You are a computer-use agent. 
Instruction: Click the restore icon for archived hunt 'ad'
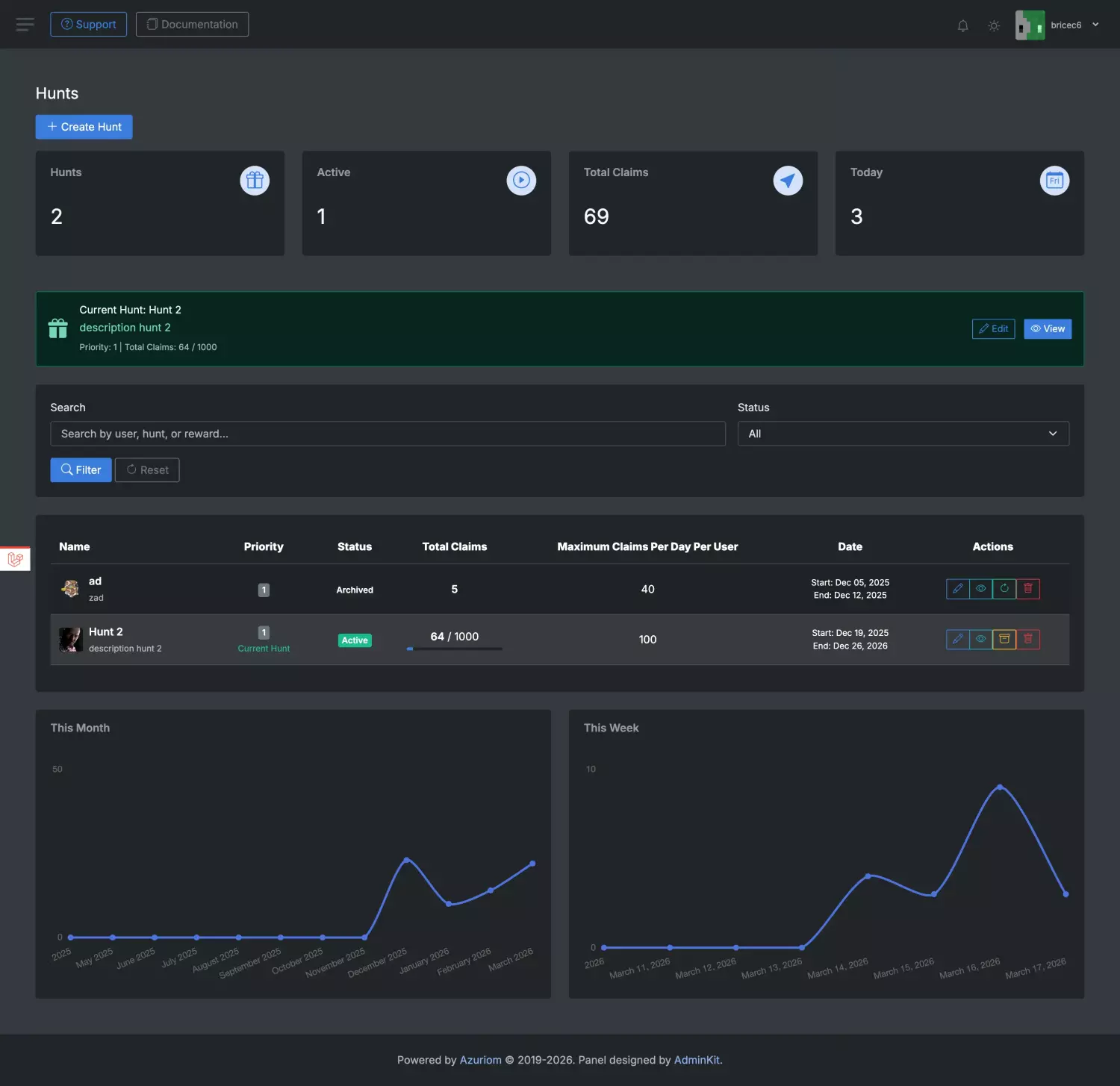point(1004,589)
